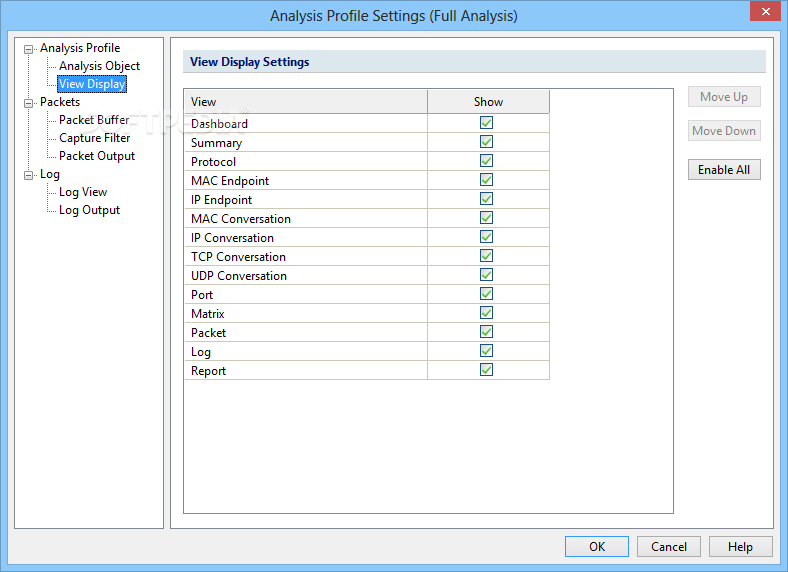The height and width of the screenshot is (572, 788).
Task: Select the Log row in view list
Action: [x=201, y=352]
